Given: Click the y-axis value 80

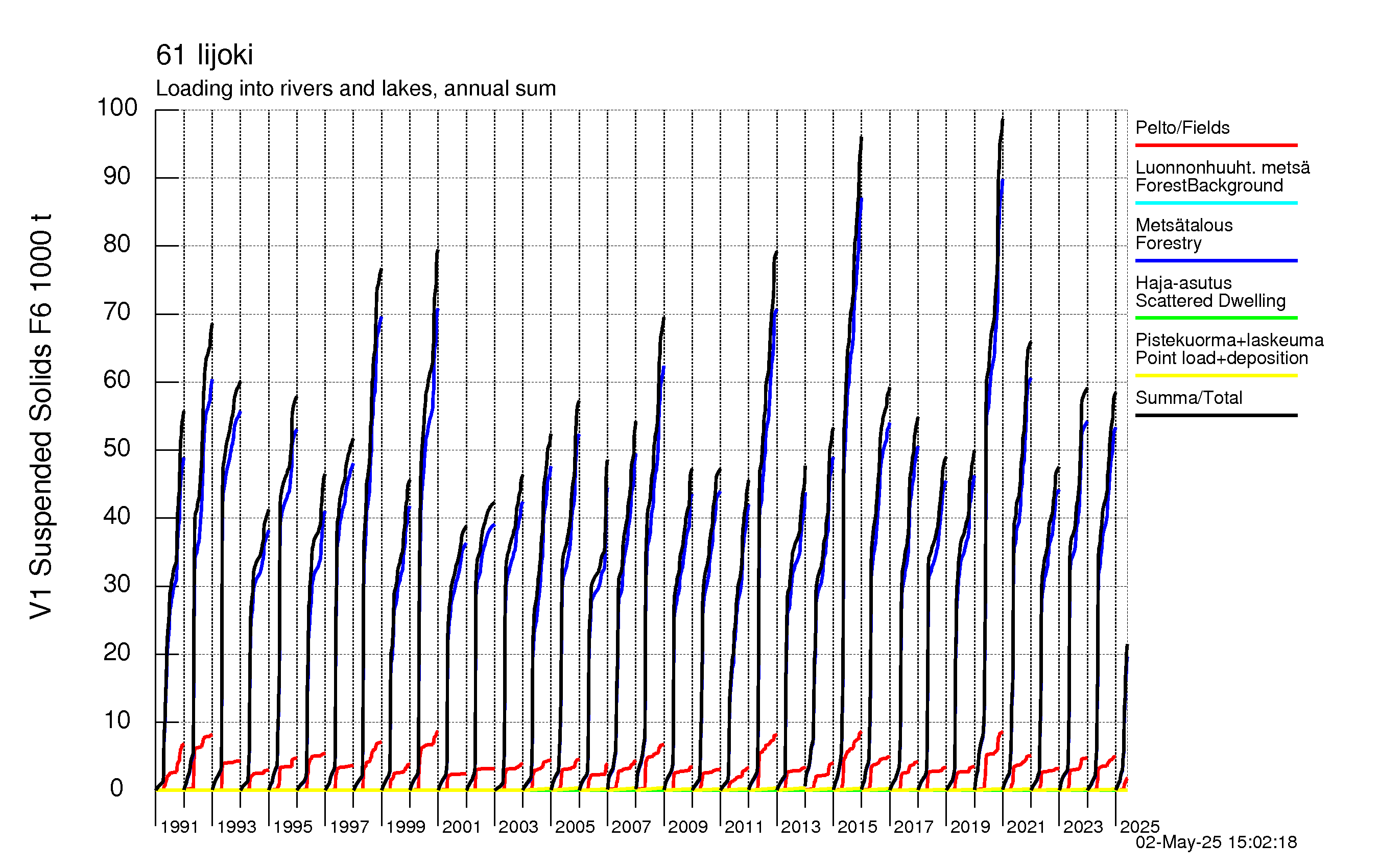Looking at the screenshot, I should point(117,245).
